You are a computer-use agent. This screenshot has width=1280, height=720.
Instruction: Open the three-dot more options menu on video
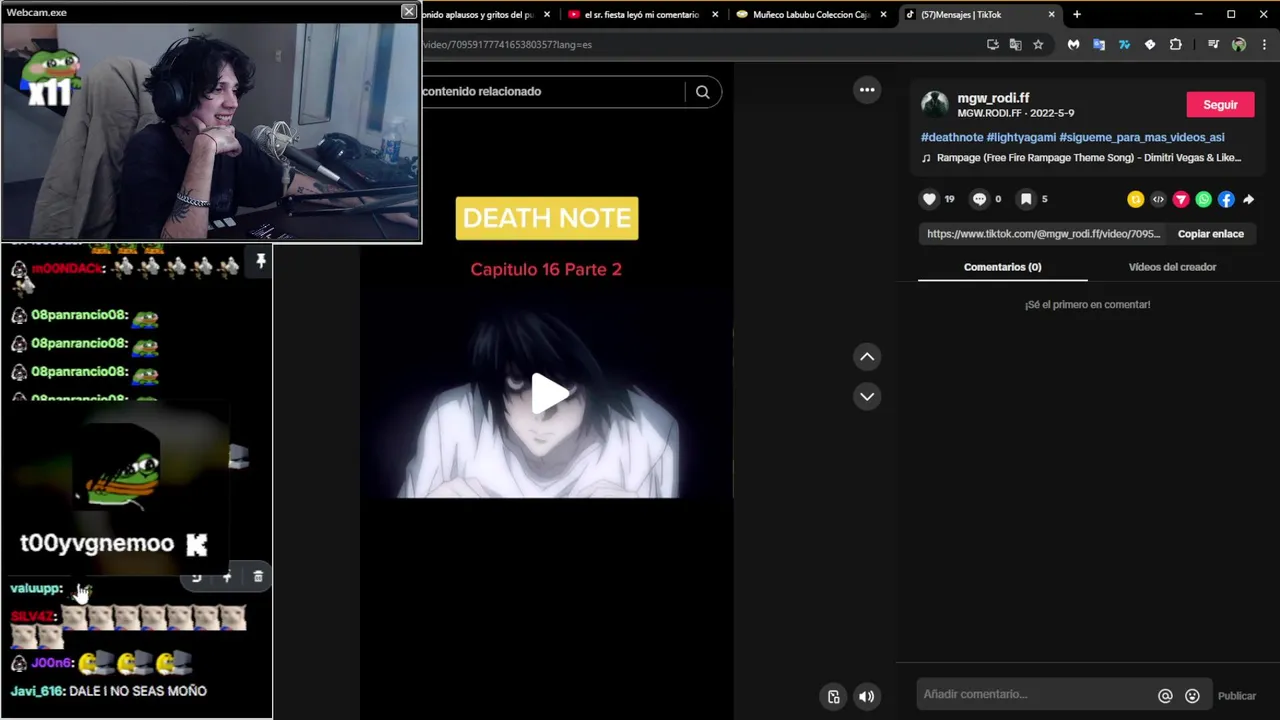click(867, 90)
